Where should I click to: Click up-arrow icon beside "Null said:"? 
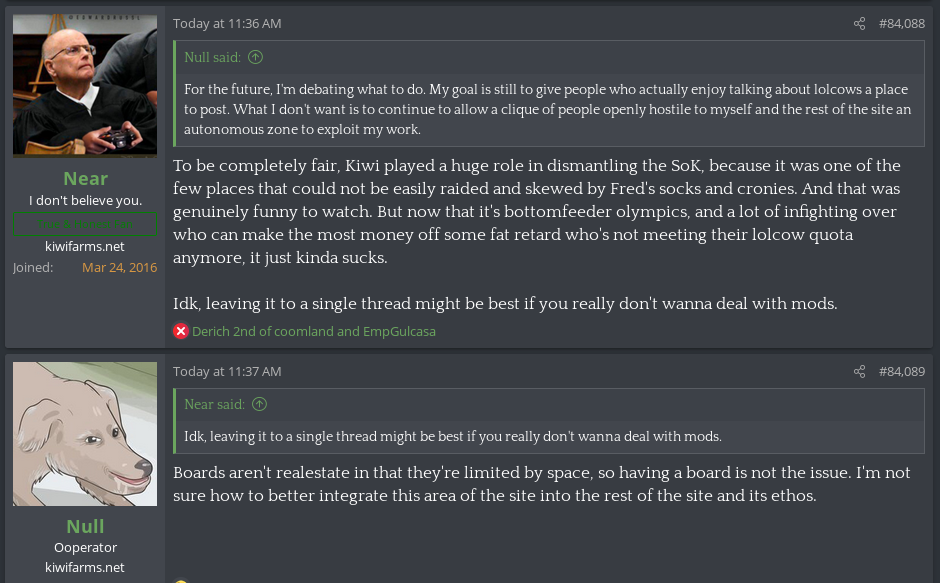[255, 57]
